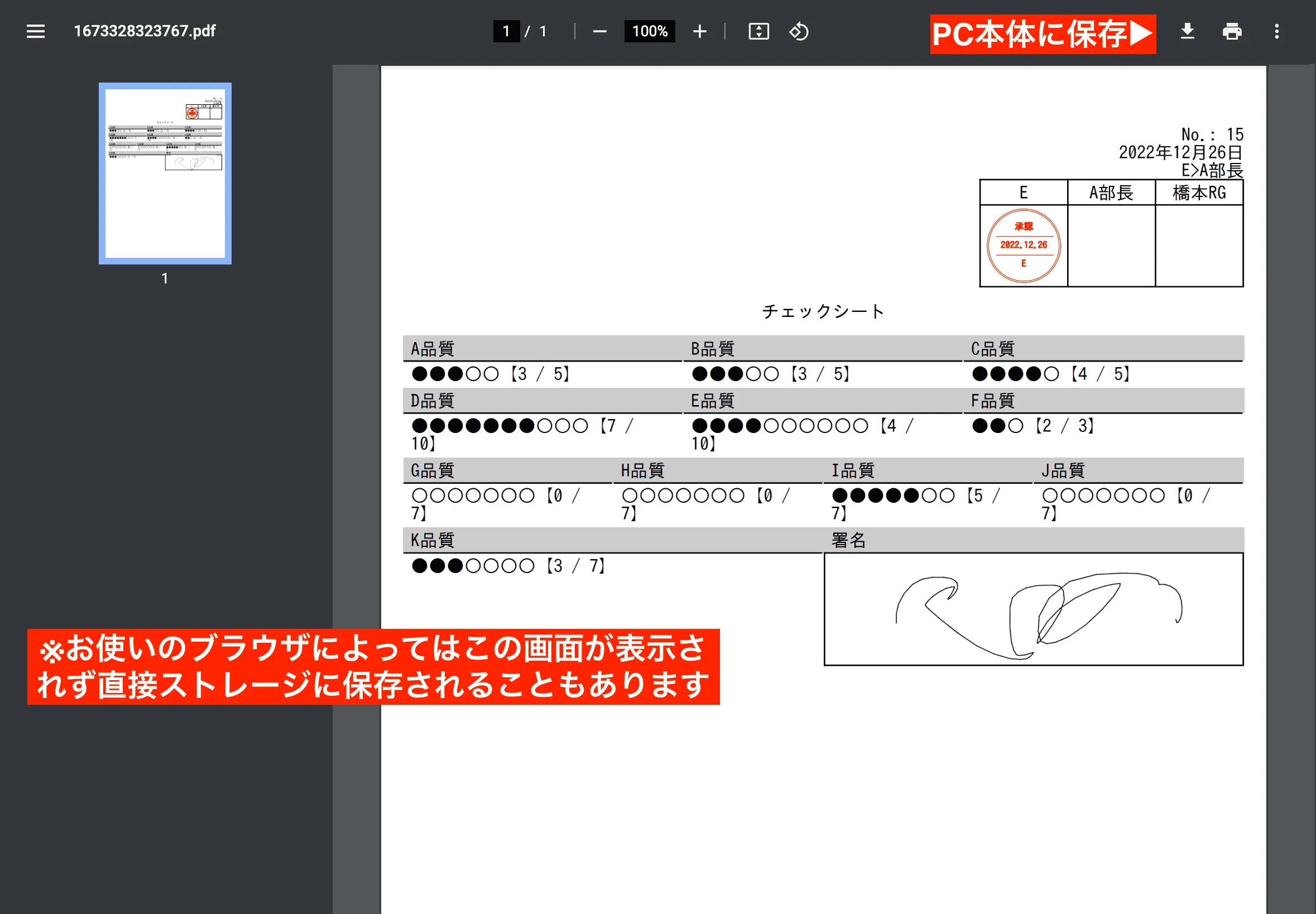Edit the 100% zoom percentage value

(650, 31)
